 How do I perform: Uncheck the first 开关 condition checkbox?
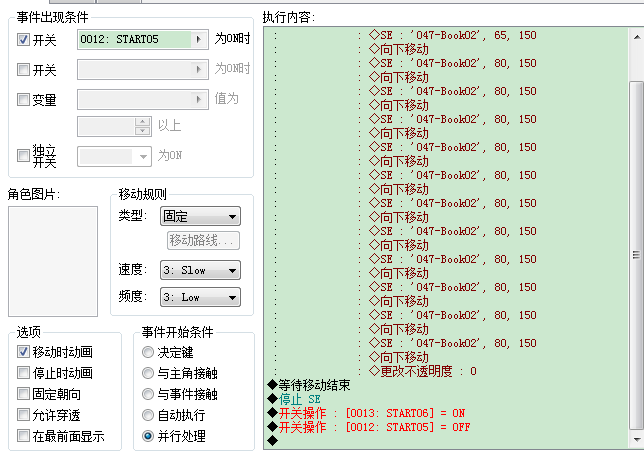[x=23, y=39]
